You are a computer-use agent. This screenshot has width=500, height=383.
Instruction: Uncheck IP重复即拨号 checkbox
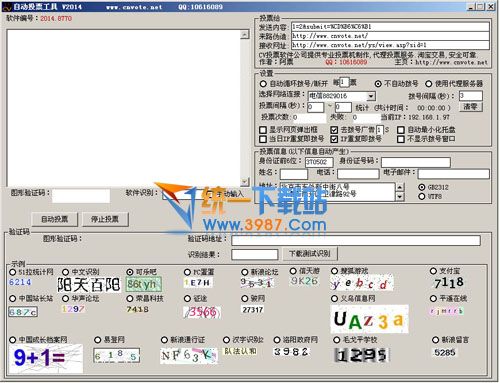coord(334,139)
